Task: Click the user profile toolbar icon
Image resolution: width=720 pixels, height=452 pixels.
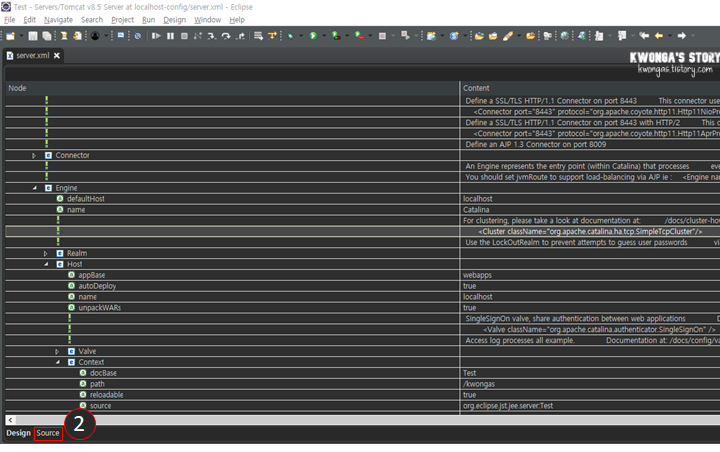Action: 95,36
